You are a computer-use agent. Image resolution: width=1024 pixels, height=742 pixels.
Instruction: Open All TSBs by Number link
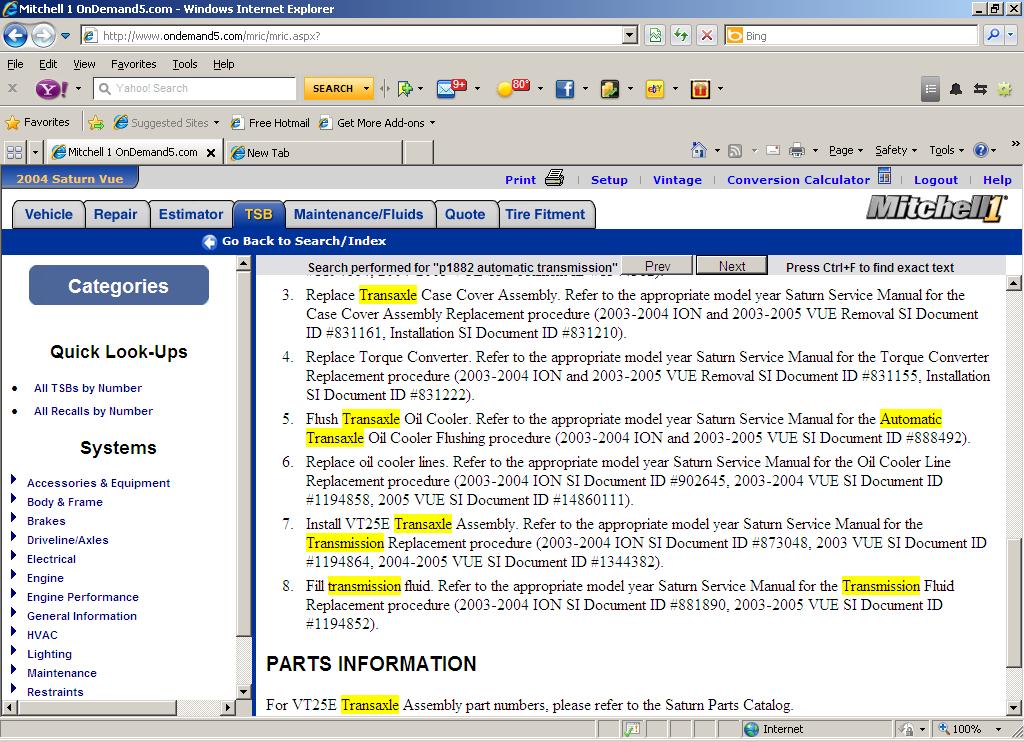pyautogui.click(x=87, y=388)
